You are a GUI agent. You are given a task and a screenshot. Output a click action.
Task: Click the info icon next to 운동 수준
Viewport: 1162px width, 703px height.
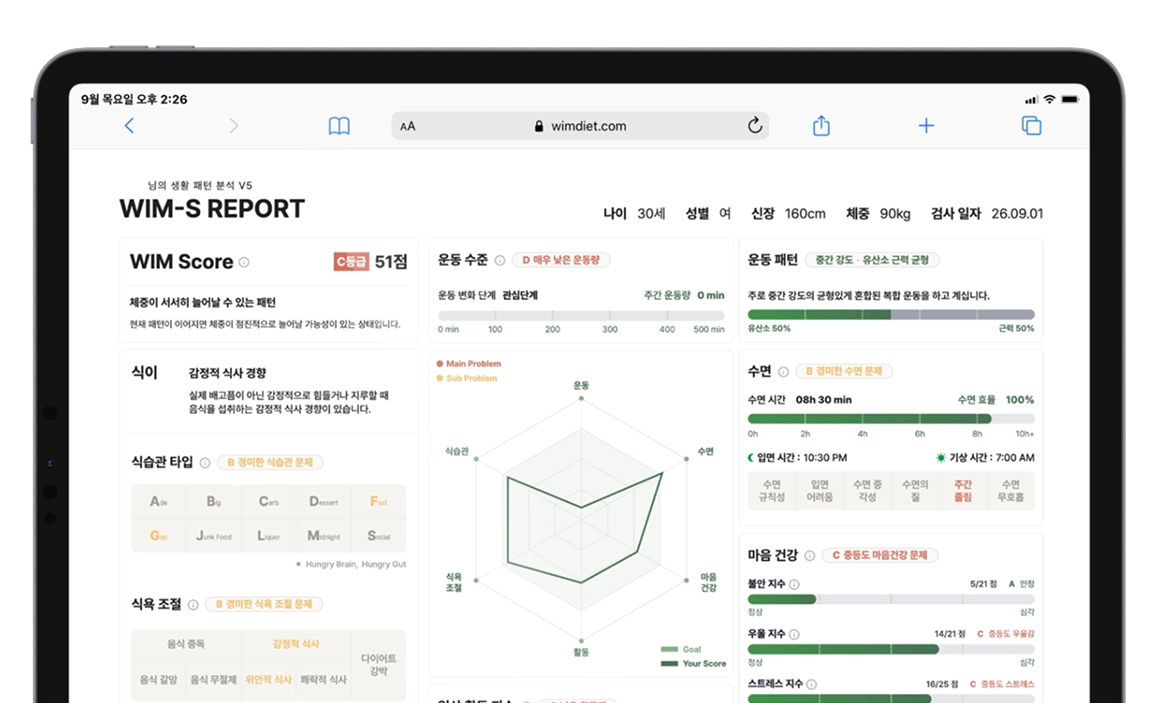[499, 260]
